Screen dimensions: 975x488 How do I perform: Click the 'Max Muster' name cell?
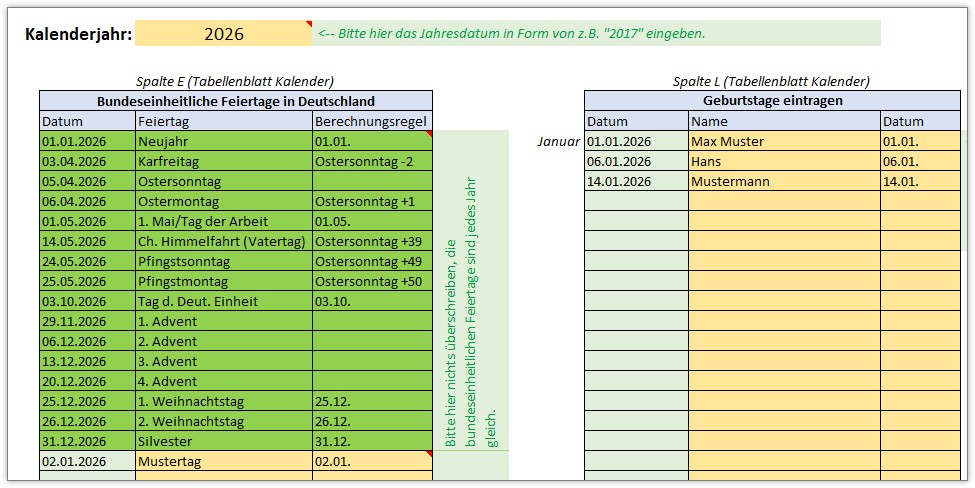pos(783,141)
